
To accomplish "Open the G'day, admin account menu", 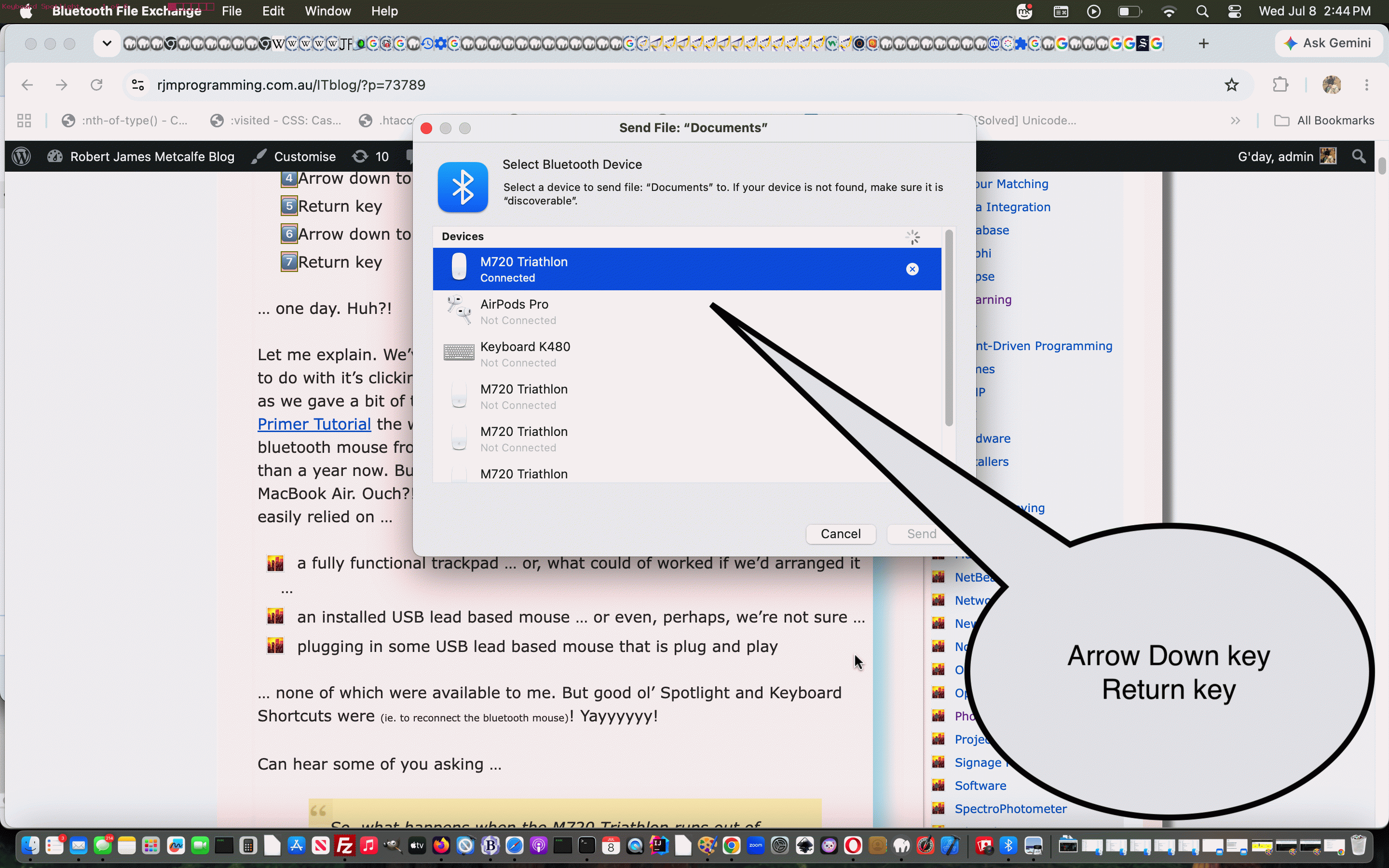I will [1287, 157].
